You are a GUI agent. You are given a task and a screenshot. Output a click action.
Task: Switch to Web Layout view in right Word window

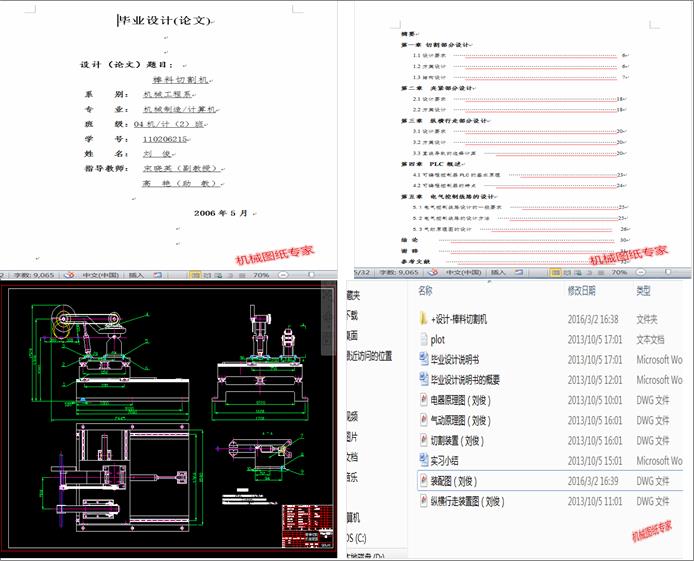(x=578, y=273)
